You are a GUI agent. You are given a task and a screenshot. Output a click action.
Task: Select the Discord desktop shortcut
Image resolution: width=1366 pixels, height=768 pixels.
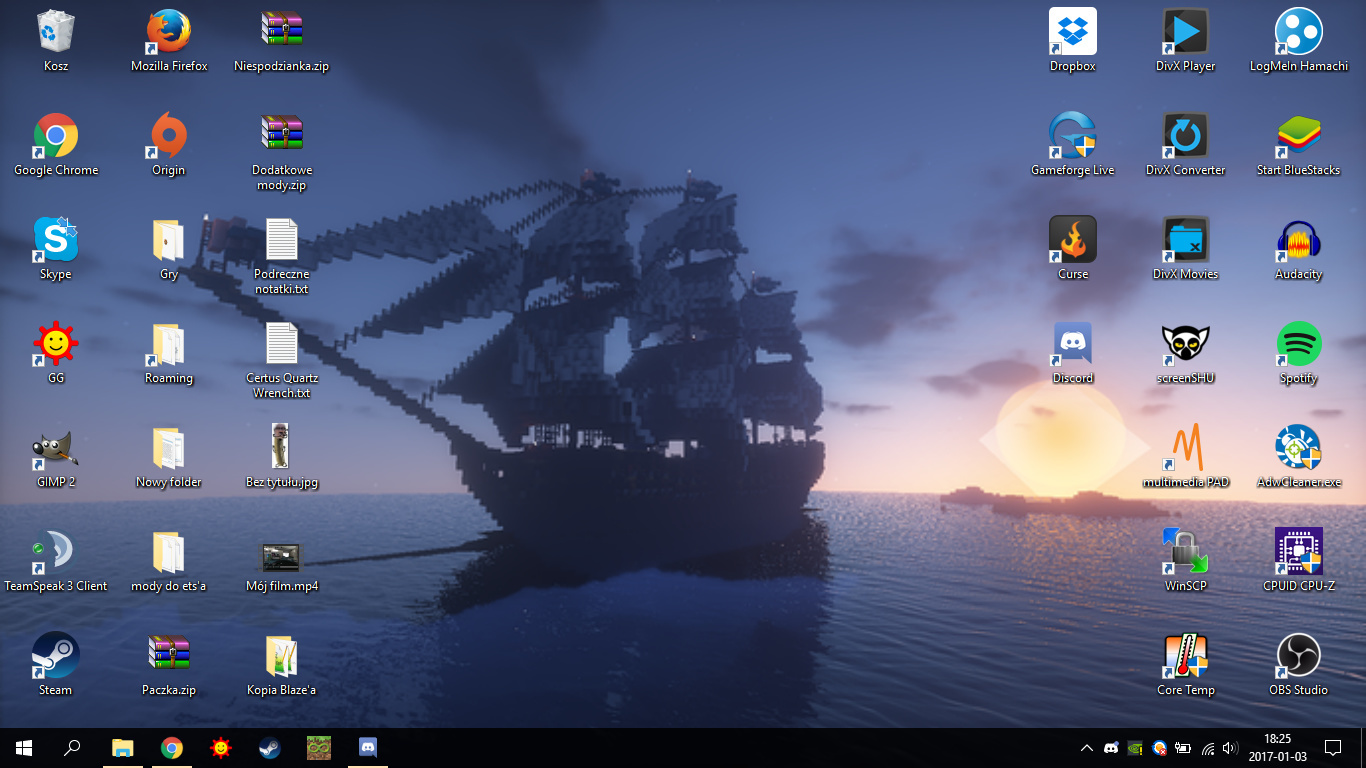click(1073, 344)
